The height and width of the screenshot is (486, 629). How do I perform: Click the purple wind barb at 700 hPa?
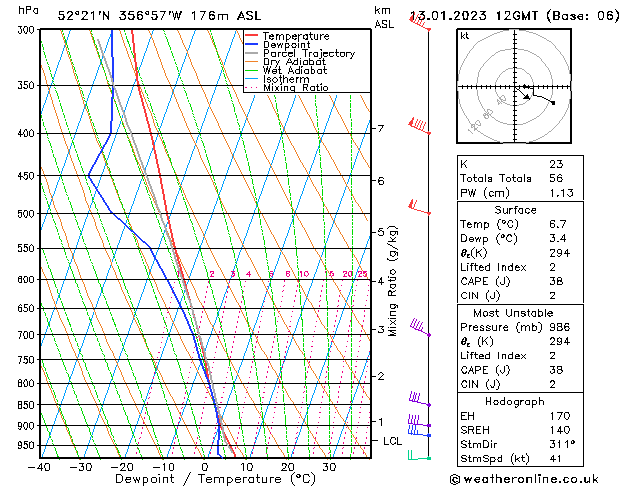point(420,327)
